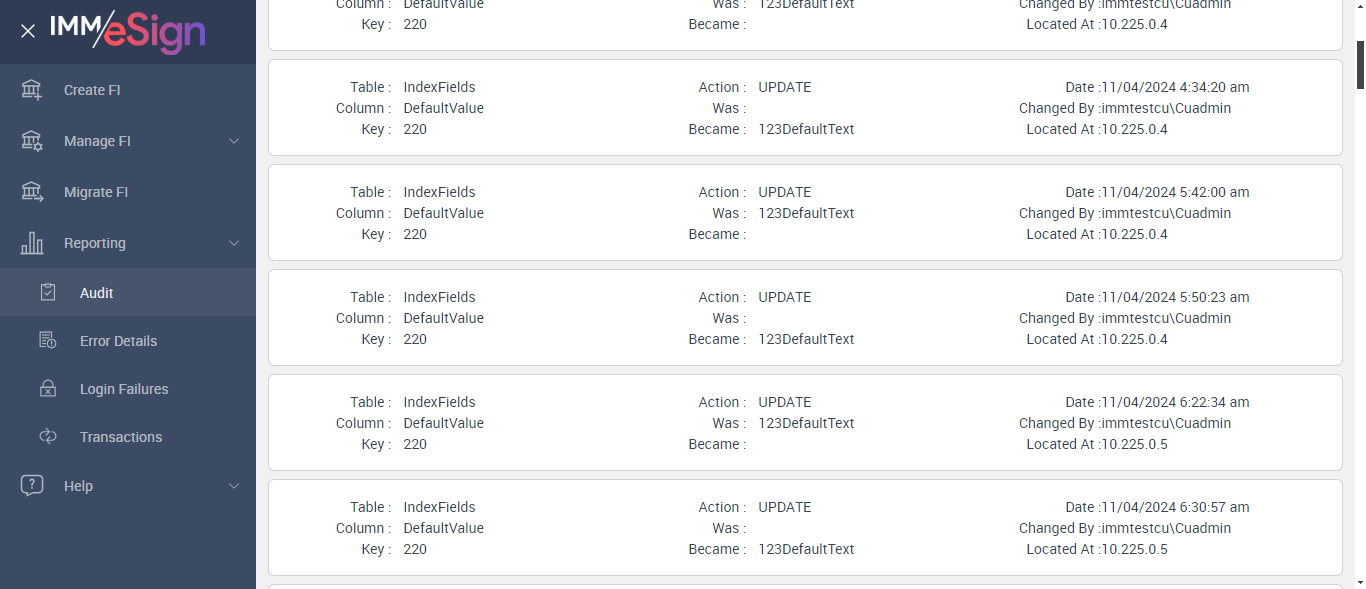This screenshot has width=1366, height=589.
Task: Click the Help question mark icon
Action: tap(32, 486)
